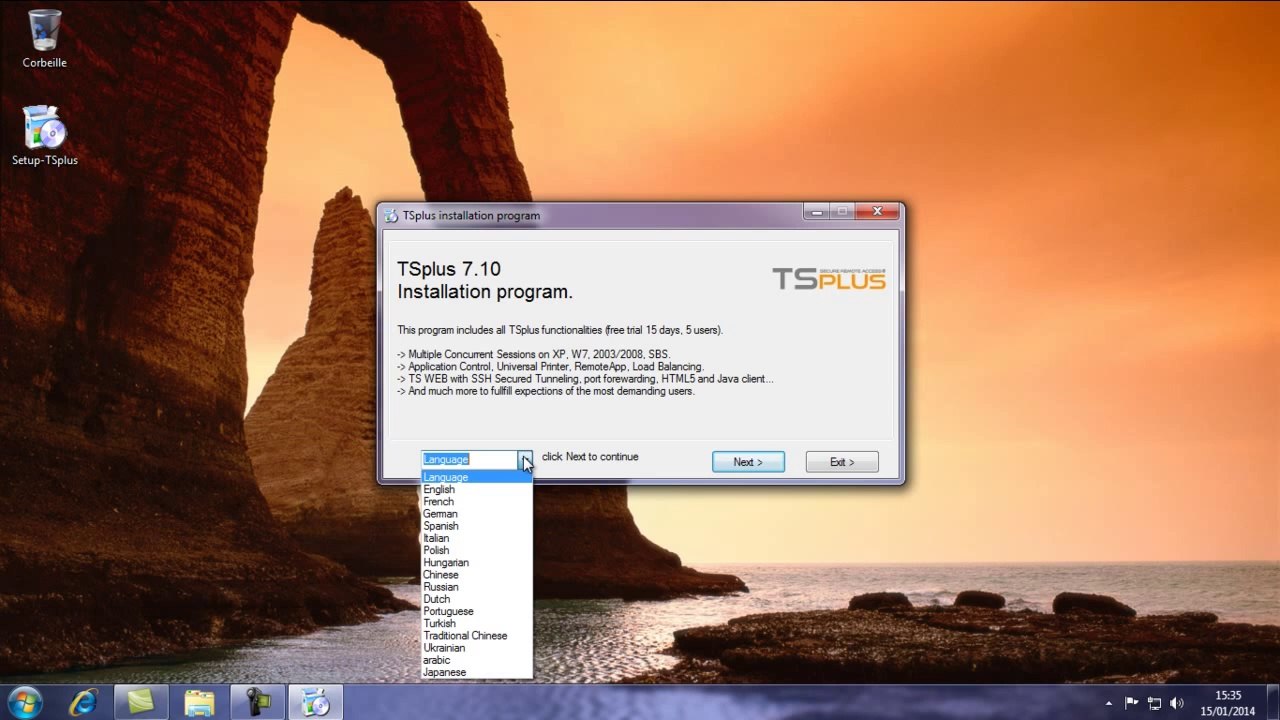Screen dimensions: 1280x720
Task: Select Portuguese from the language list
Action: click(x=476, y=611)
